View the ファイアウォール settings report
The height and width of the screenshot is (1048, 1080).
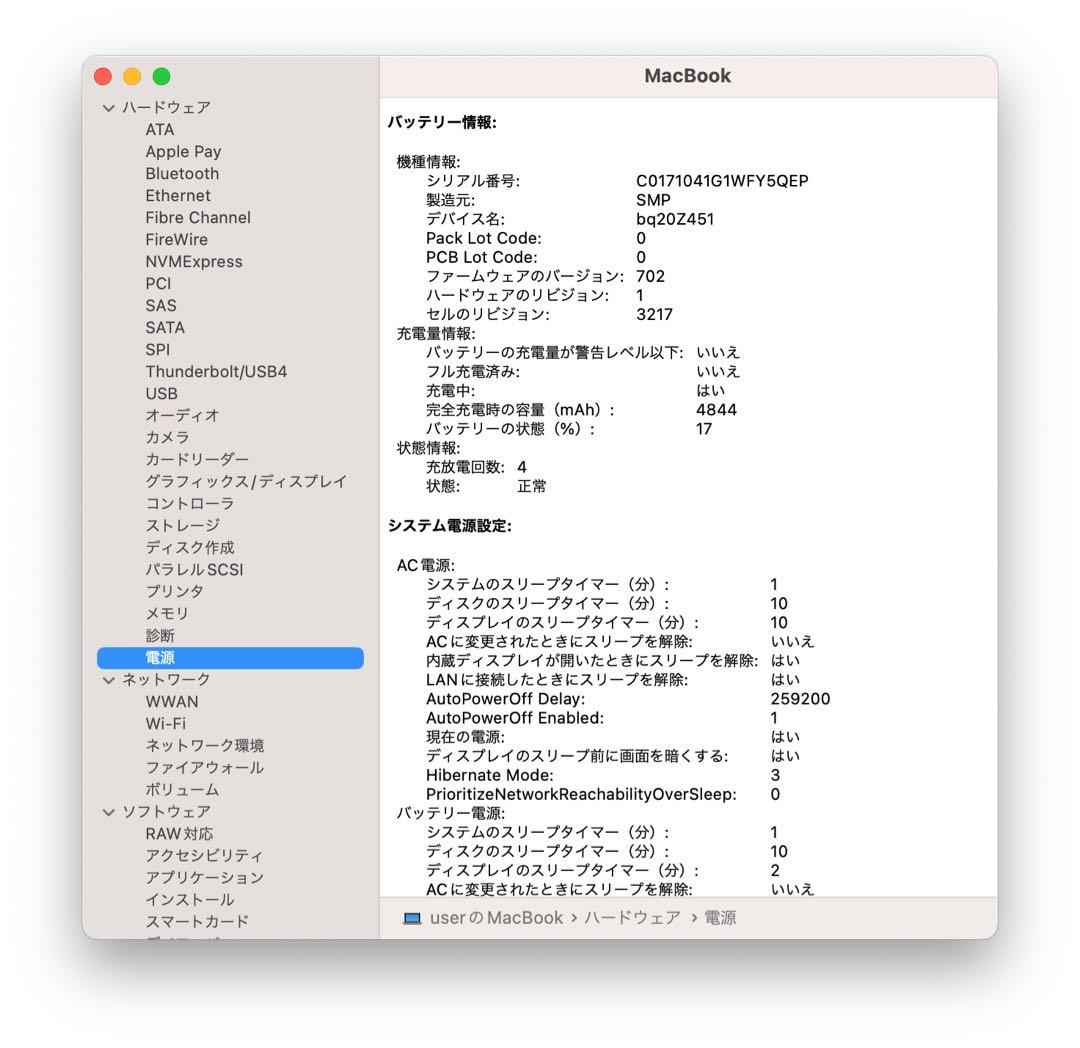(203, 767)
